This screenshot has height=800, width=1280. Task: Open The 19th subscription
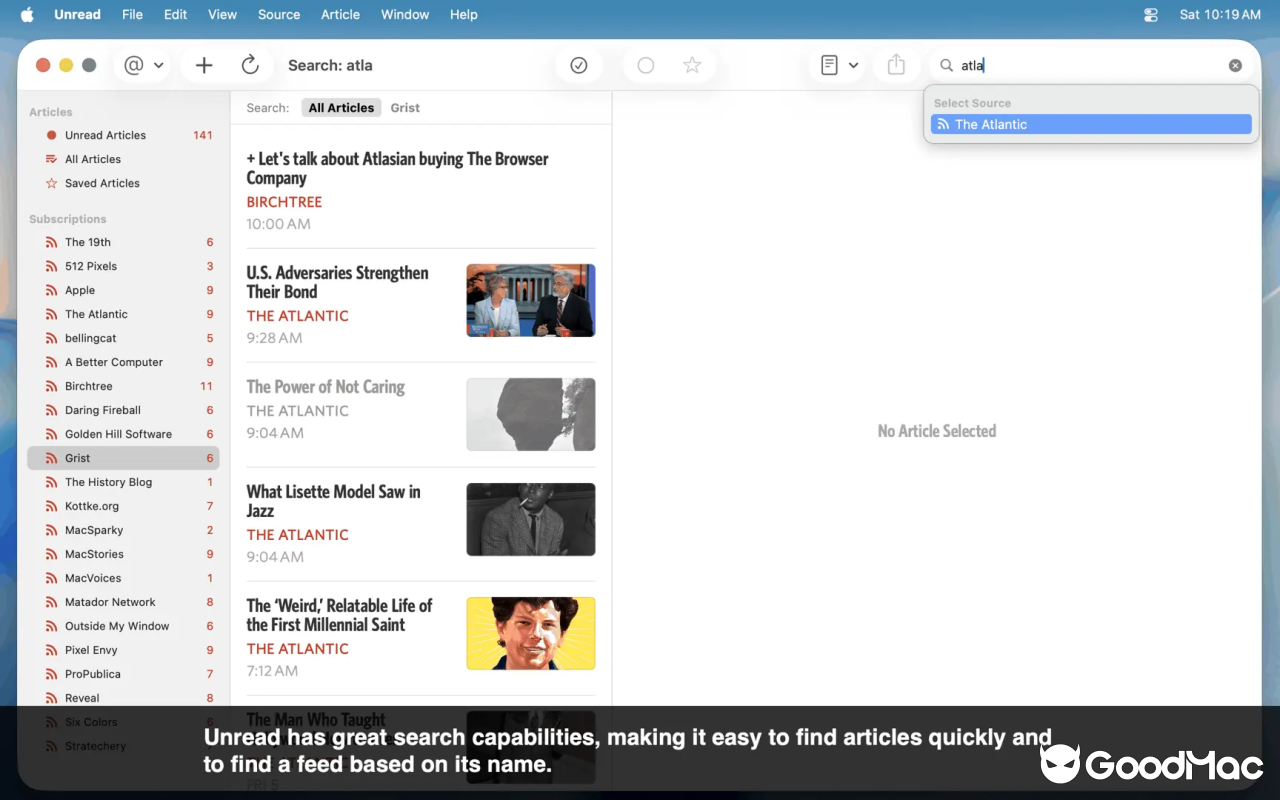coord(123,242)
